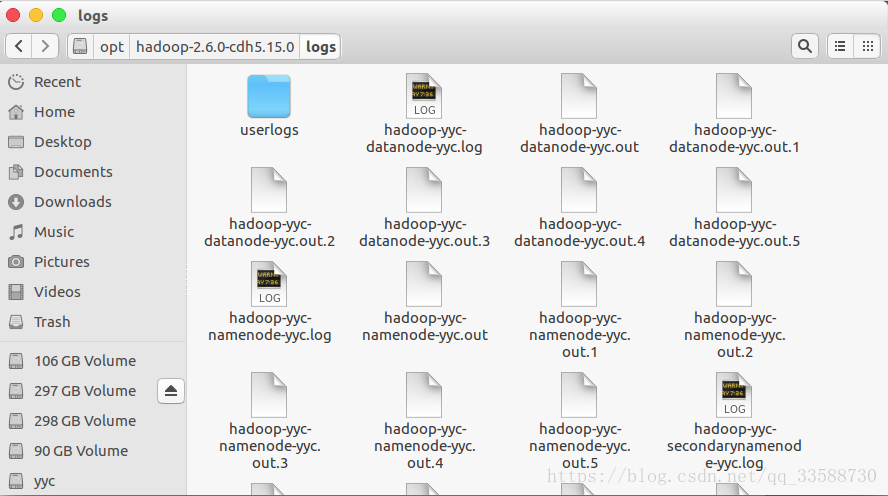Viewport: 888px width, 496px height.
Task: Open 90 GB Volume in sidebar
Action: point(93,451)
